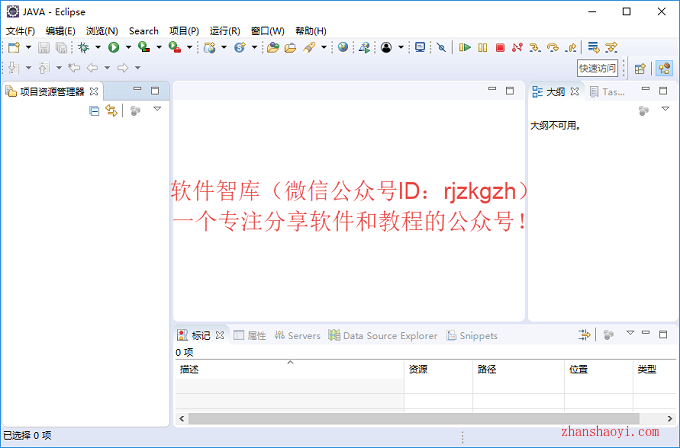
Task: Click the Drop to Frame icon
Action: click(x=593, y=47)
